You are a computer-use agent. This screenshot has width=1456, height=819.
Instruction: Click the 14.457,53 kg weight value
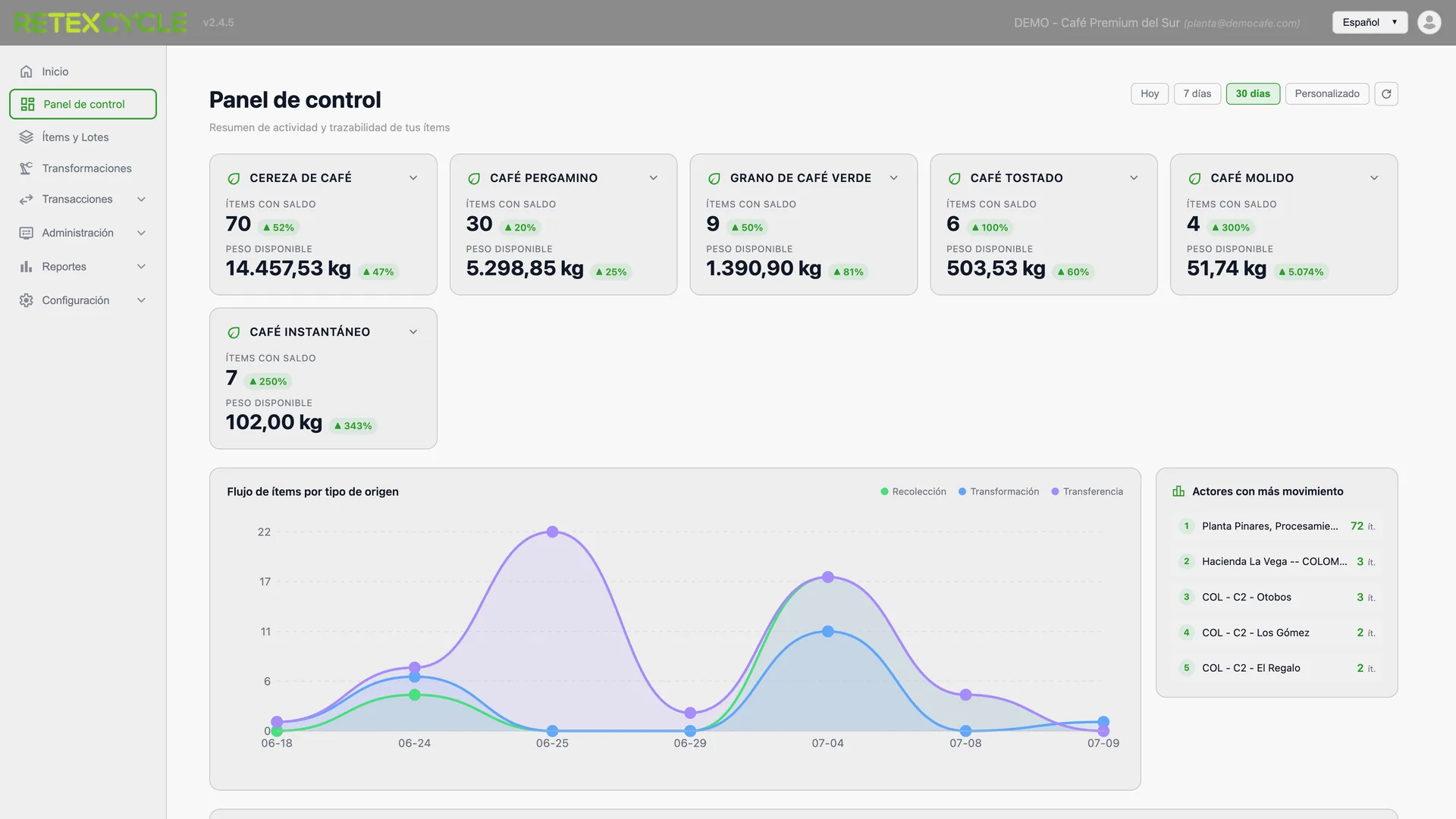[288, 268]
